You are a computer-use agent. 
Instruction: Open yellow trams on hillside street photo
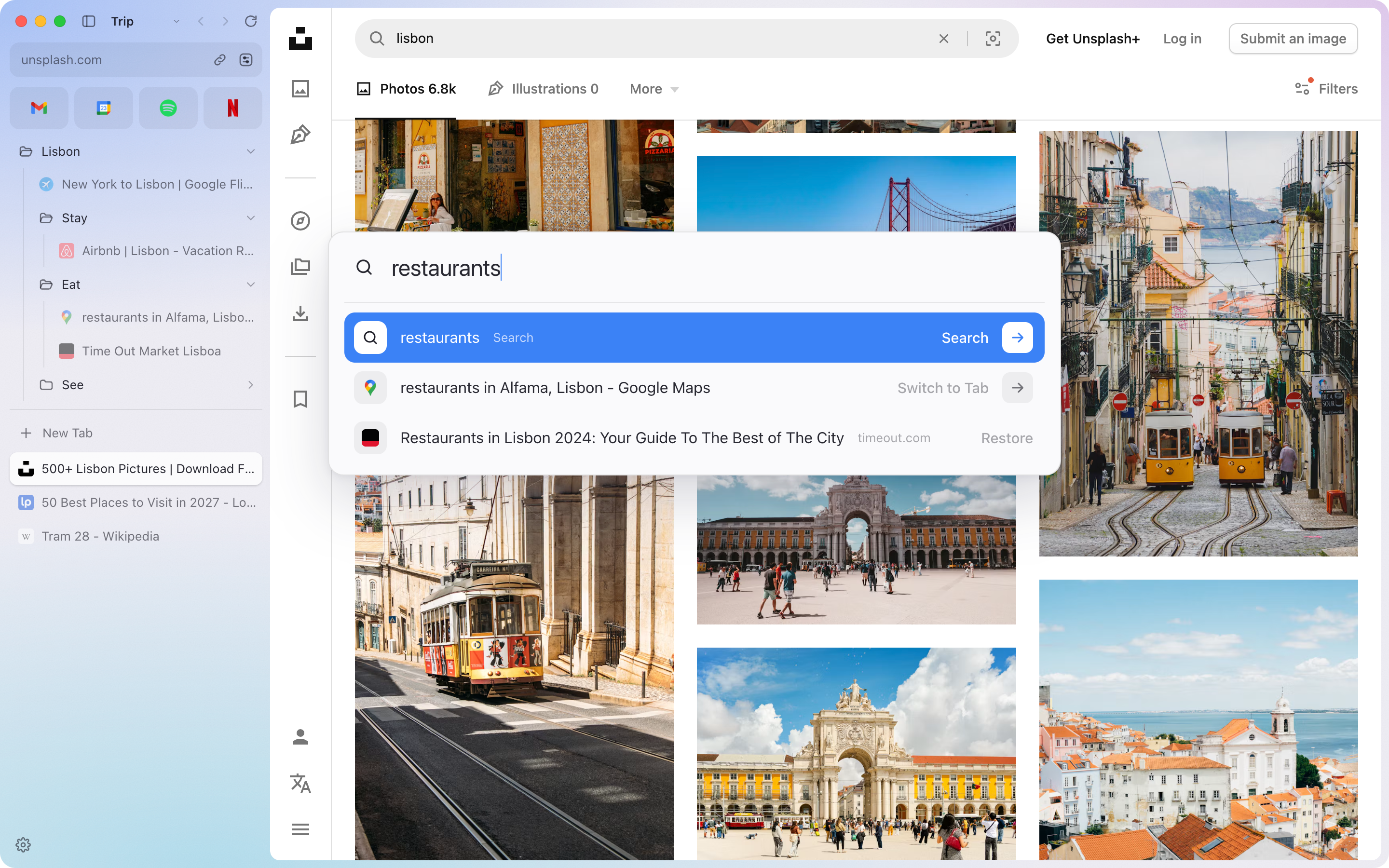(x=1198, y=343)
